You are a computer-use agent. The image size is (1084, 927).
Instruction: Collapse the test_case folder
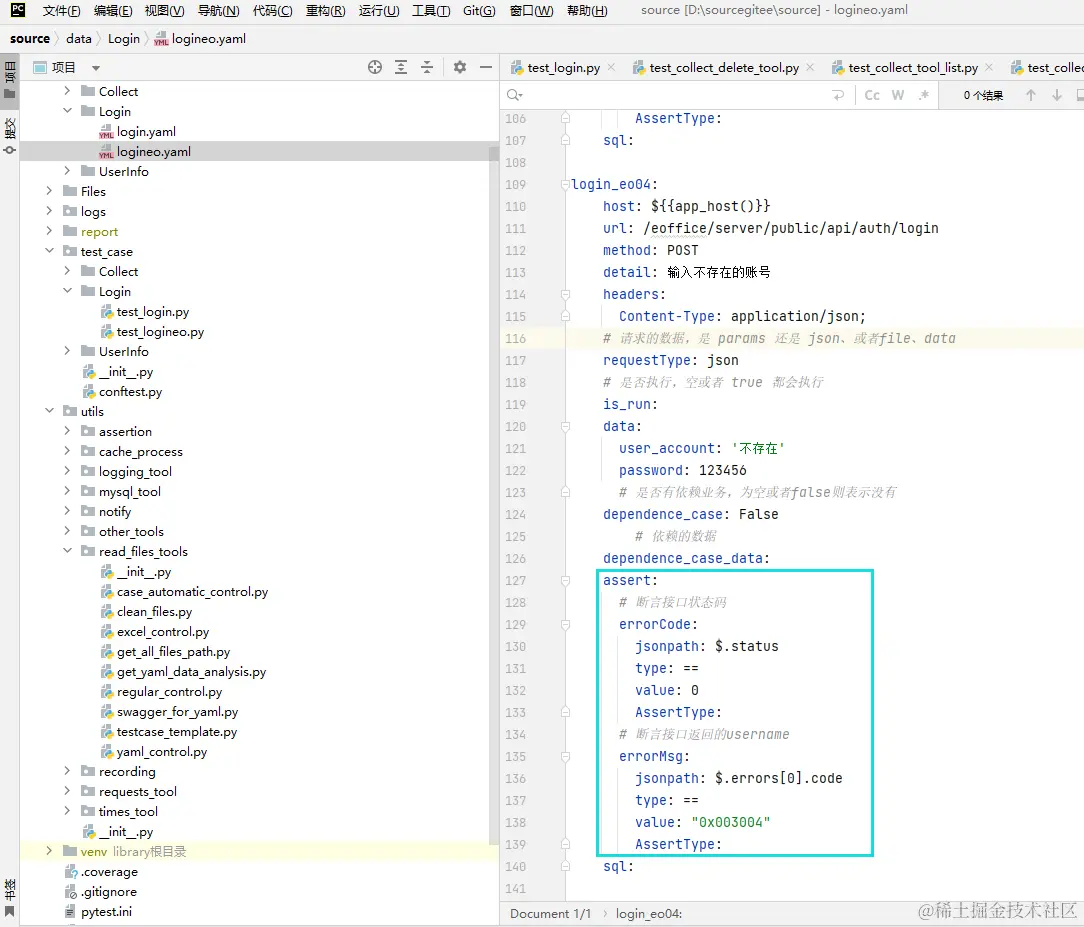tap(49, 252)
